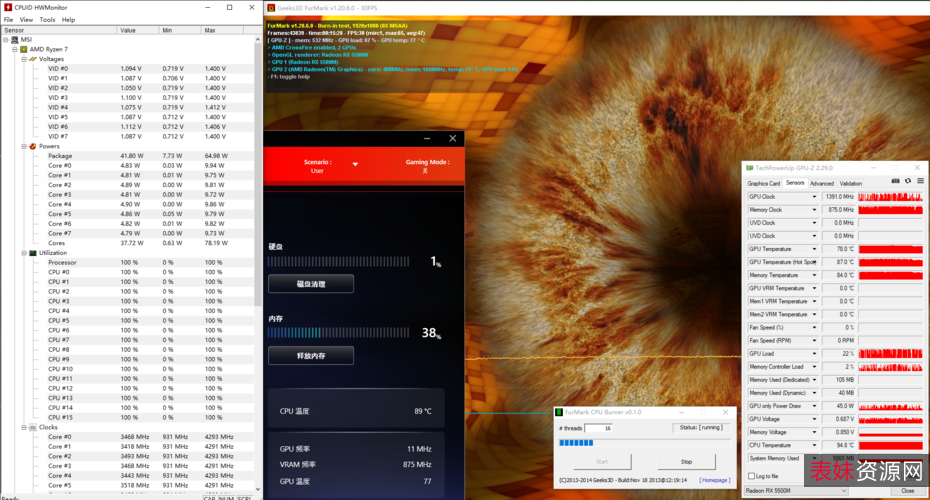Switch to Graphics Card tab in GPU-Z
The height and width of the screenshot is (500, 930).
pos(763,183)
